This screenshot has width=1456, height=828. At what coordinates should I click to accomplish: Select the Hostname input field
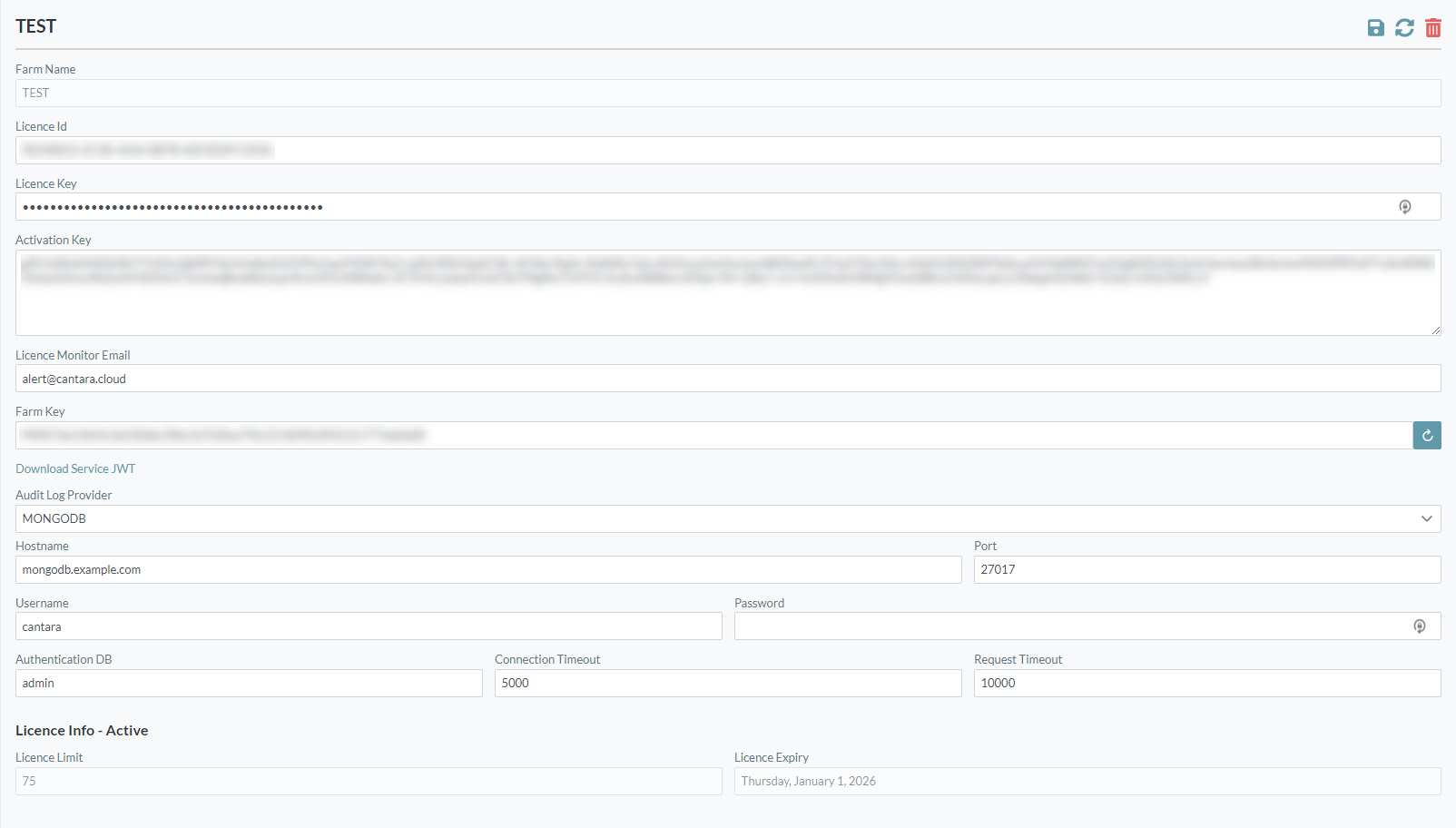click(488, 569)
